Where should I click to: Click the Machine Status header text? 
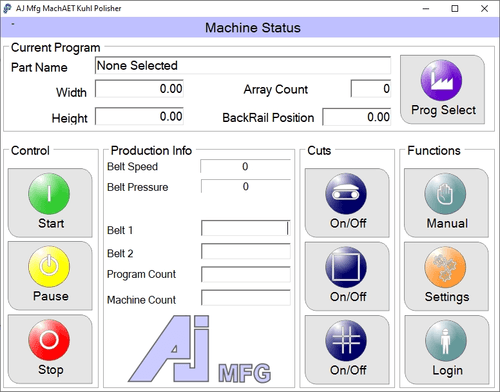(x=253, y=28)
